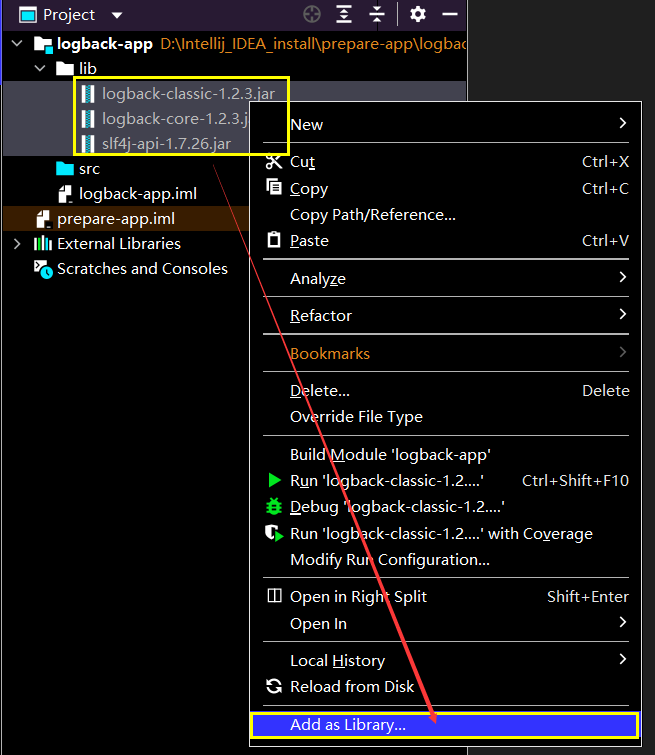This screenshot has width=655, height=755.
Task: Click the External Libraries bars icon
Action: (43, 244)
